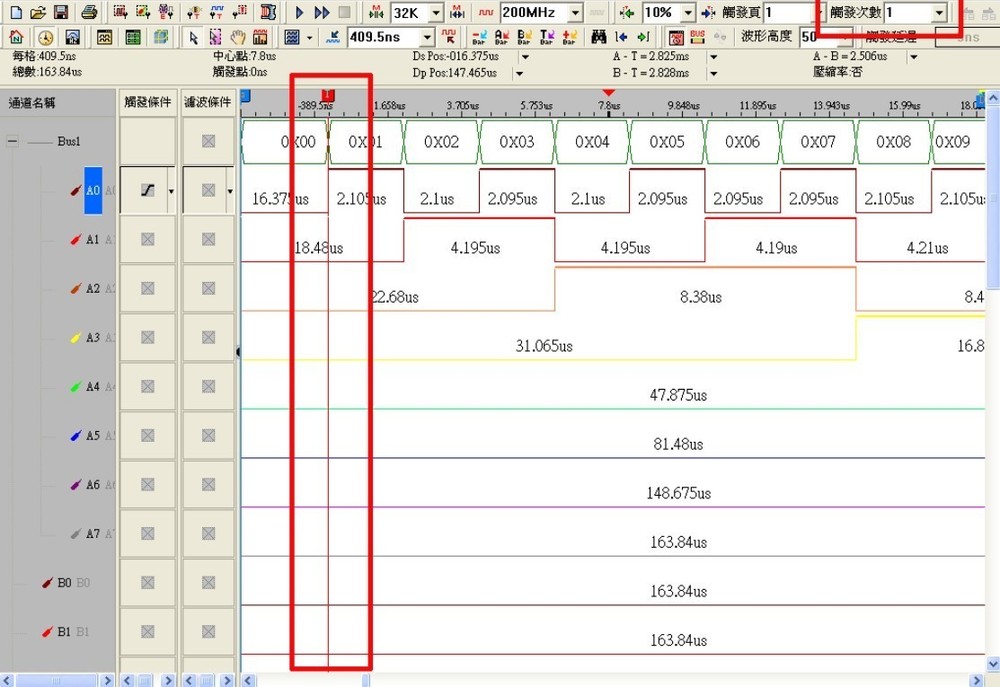Toggle the A3 trigger condition box

pos(147,337)
